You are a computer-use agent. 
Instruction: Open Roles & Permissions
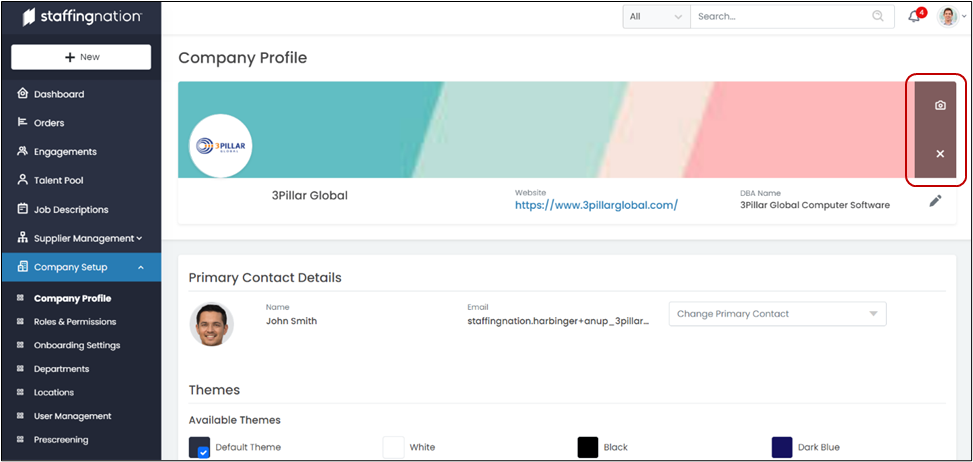coord(75,322)
